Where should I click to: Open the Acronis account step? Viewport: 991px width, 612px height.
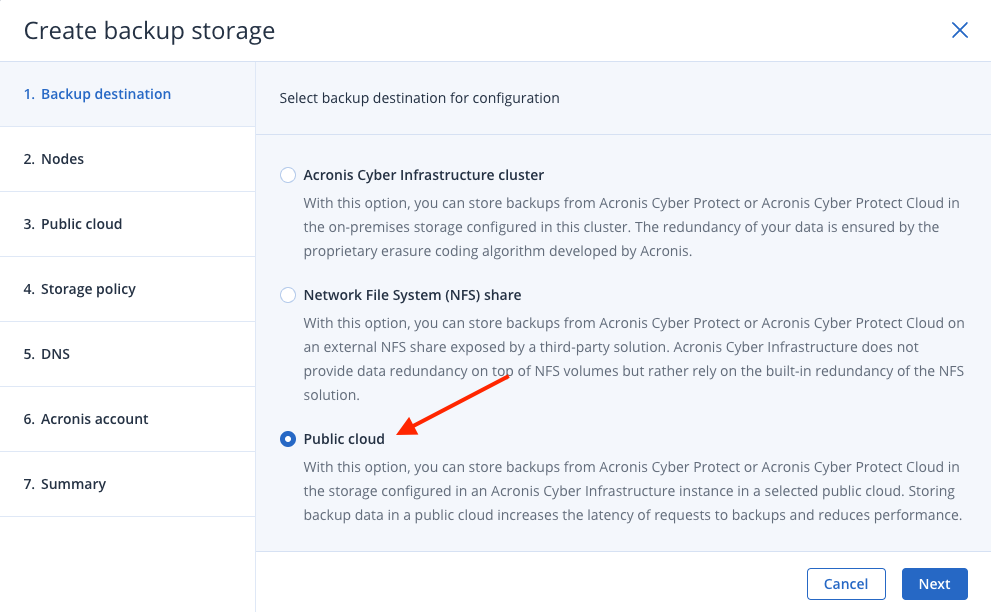[128, 419]
